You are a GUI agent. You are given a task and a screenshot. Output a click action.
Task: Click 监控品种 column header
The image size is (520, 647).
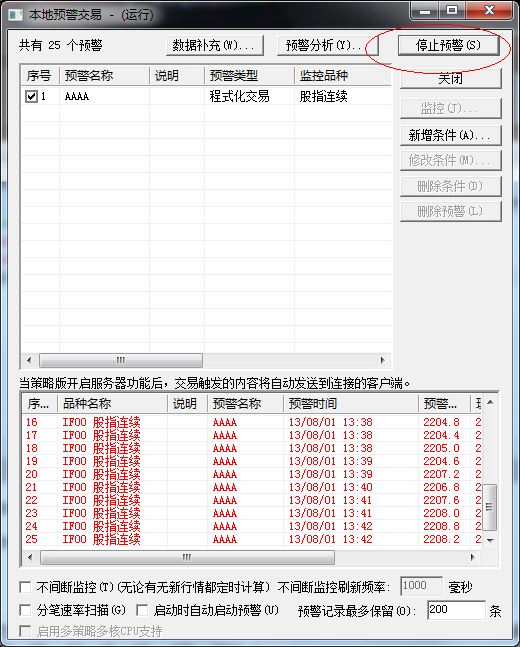click(343, 76)
